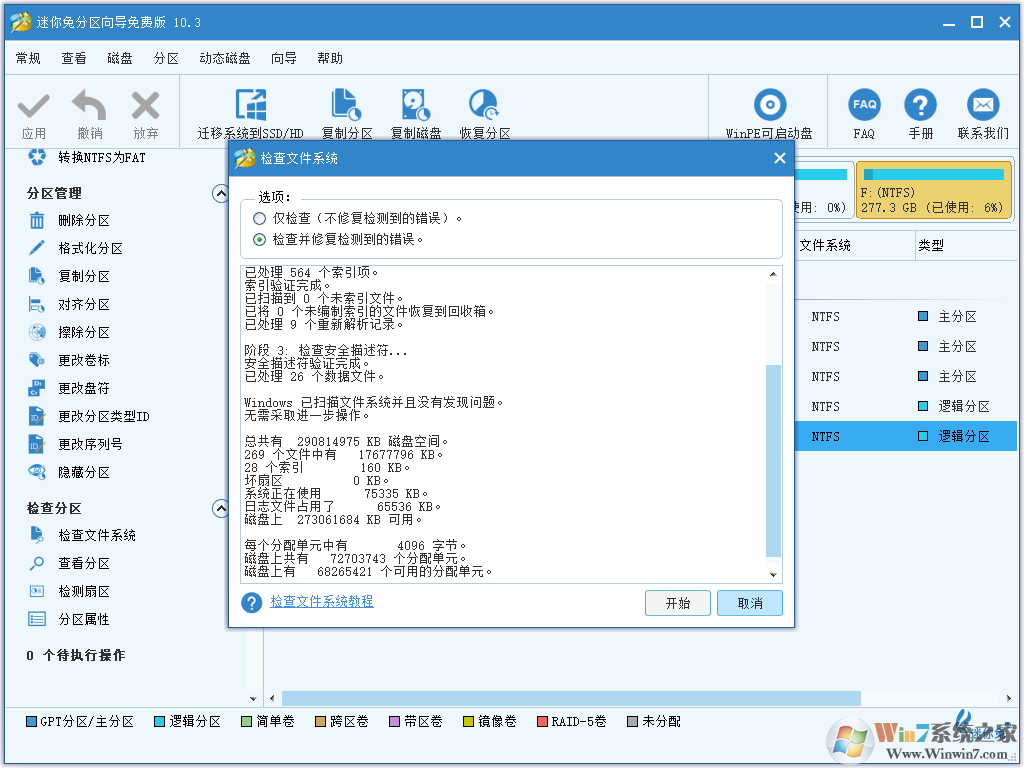This screenshot has width=1024, height=768.
Task: Click the 迁移系统到SSD/HD toolbar icon
Action: [250, 105]
